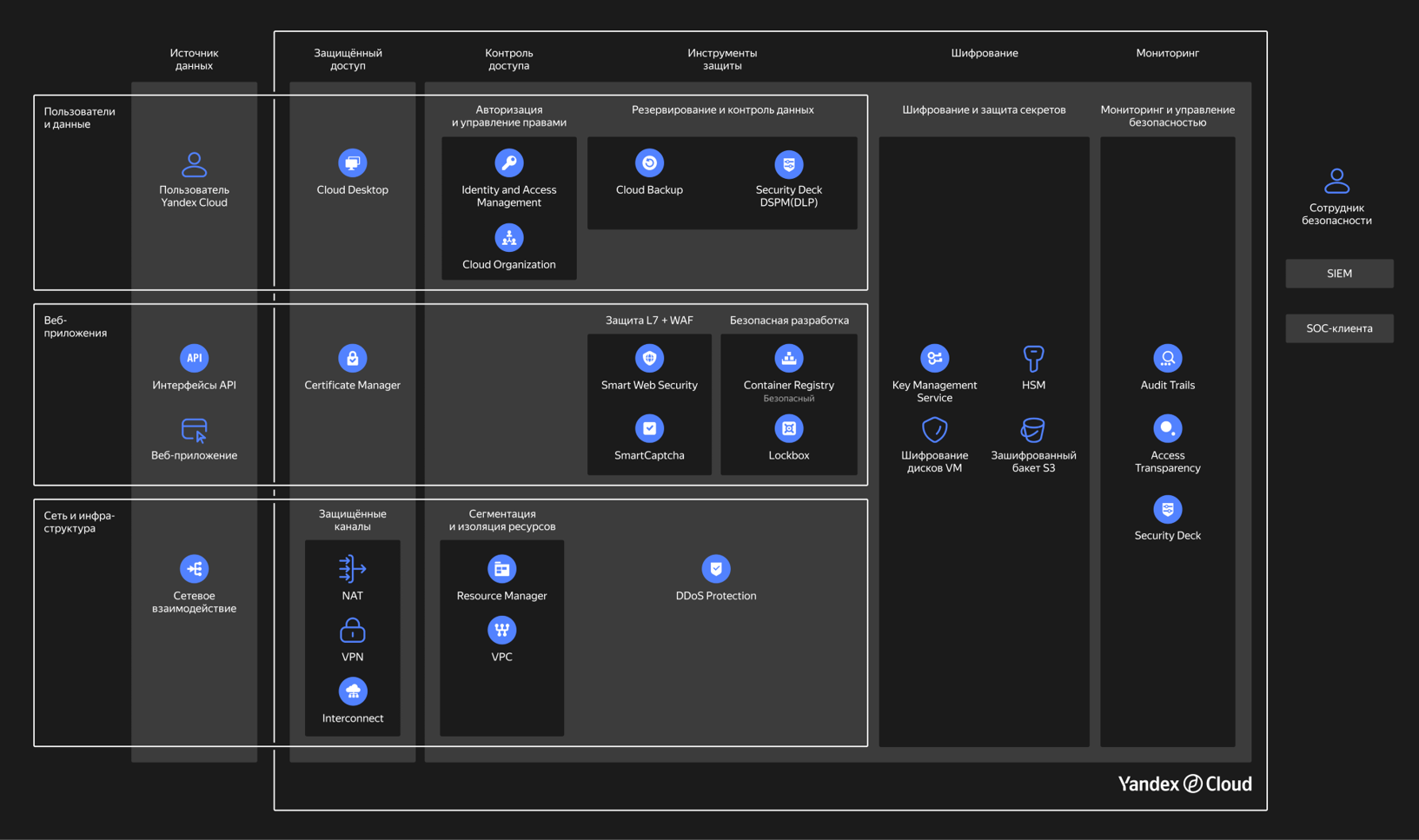The height and width of the screenshot is (840, 1419).
Task: Open the Identity and Access Management icon
Action: tap(508, 163)
